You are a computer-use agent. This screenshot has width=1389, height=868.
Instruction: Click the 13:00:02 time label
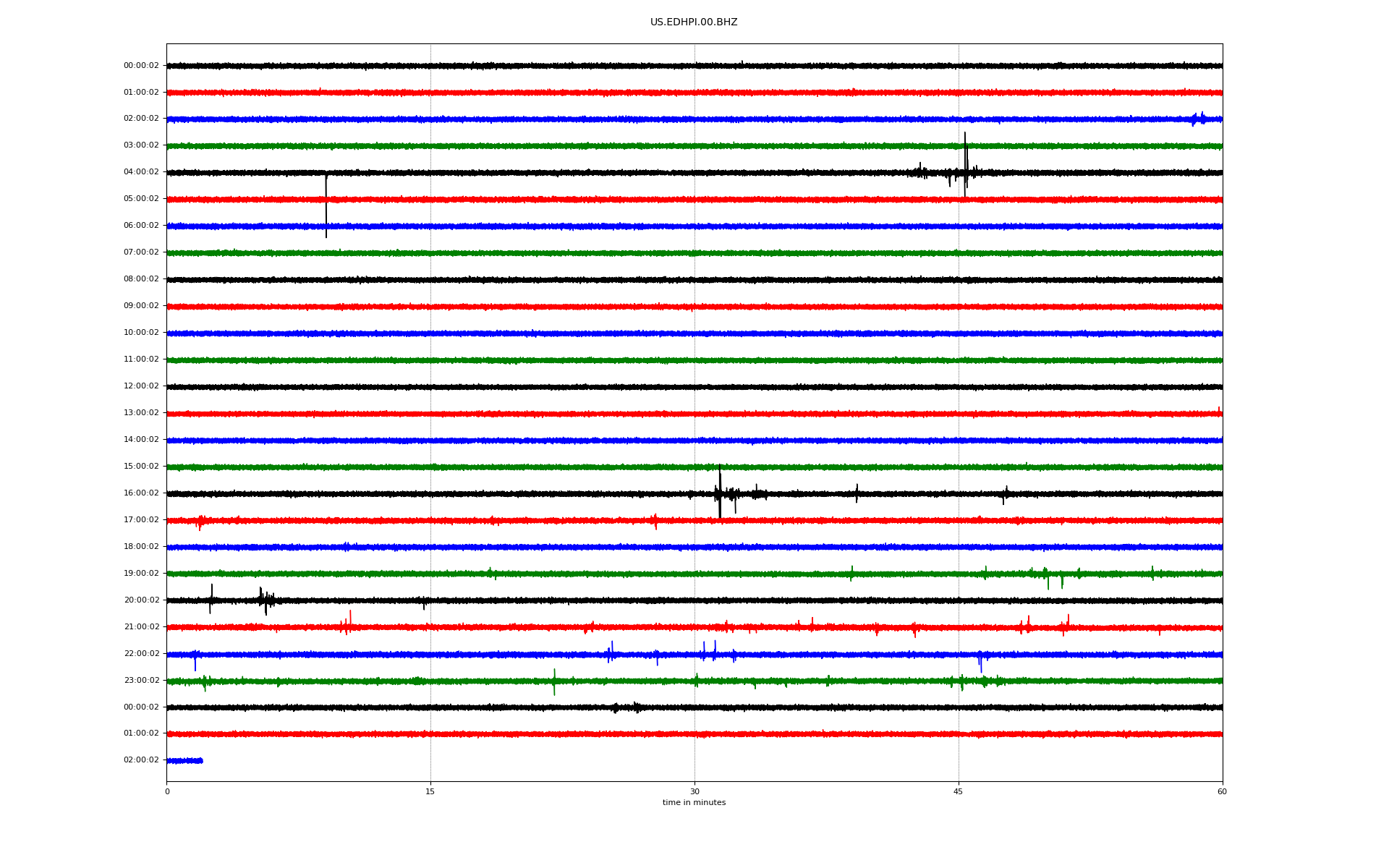click(x=141, y=413)
